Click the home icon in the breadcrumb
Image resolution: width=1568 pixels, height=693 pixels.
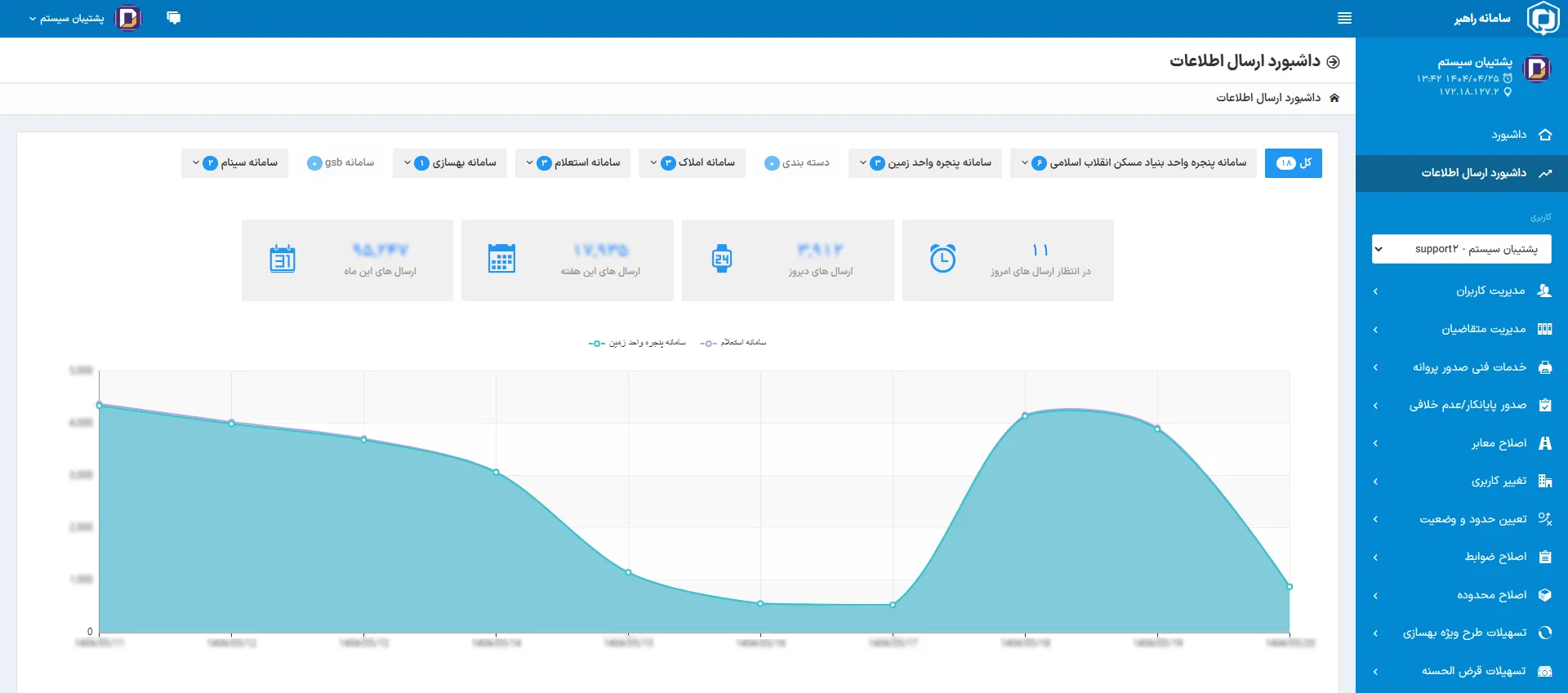coord(1334,98)
